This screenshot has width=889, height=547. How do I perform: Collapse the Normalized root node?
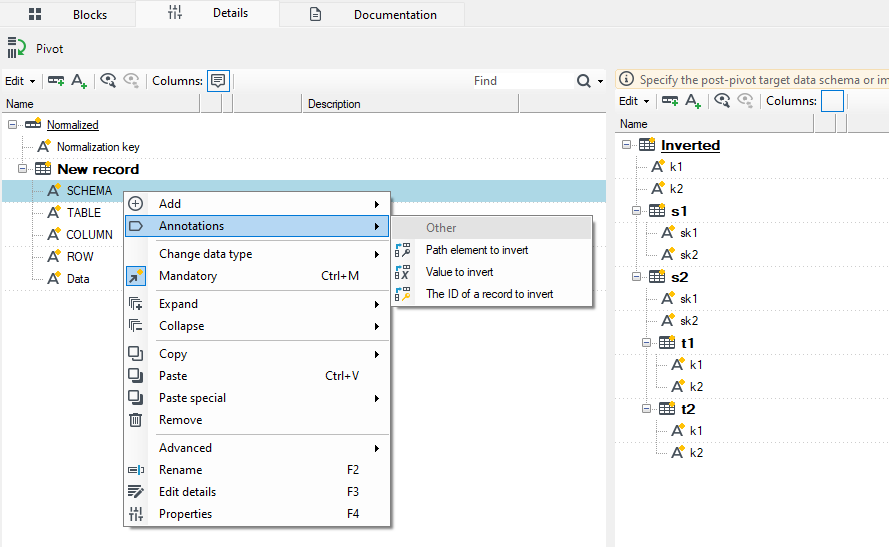click(x=12, y=125)
